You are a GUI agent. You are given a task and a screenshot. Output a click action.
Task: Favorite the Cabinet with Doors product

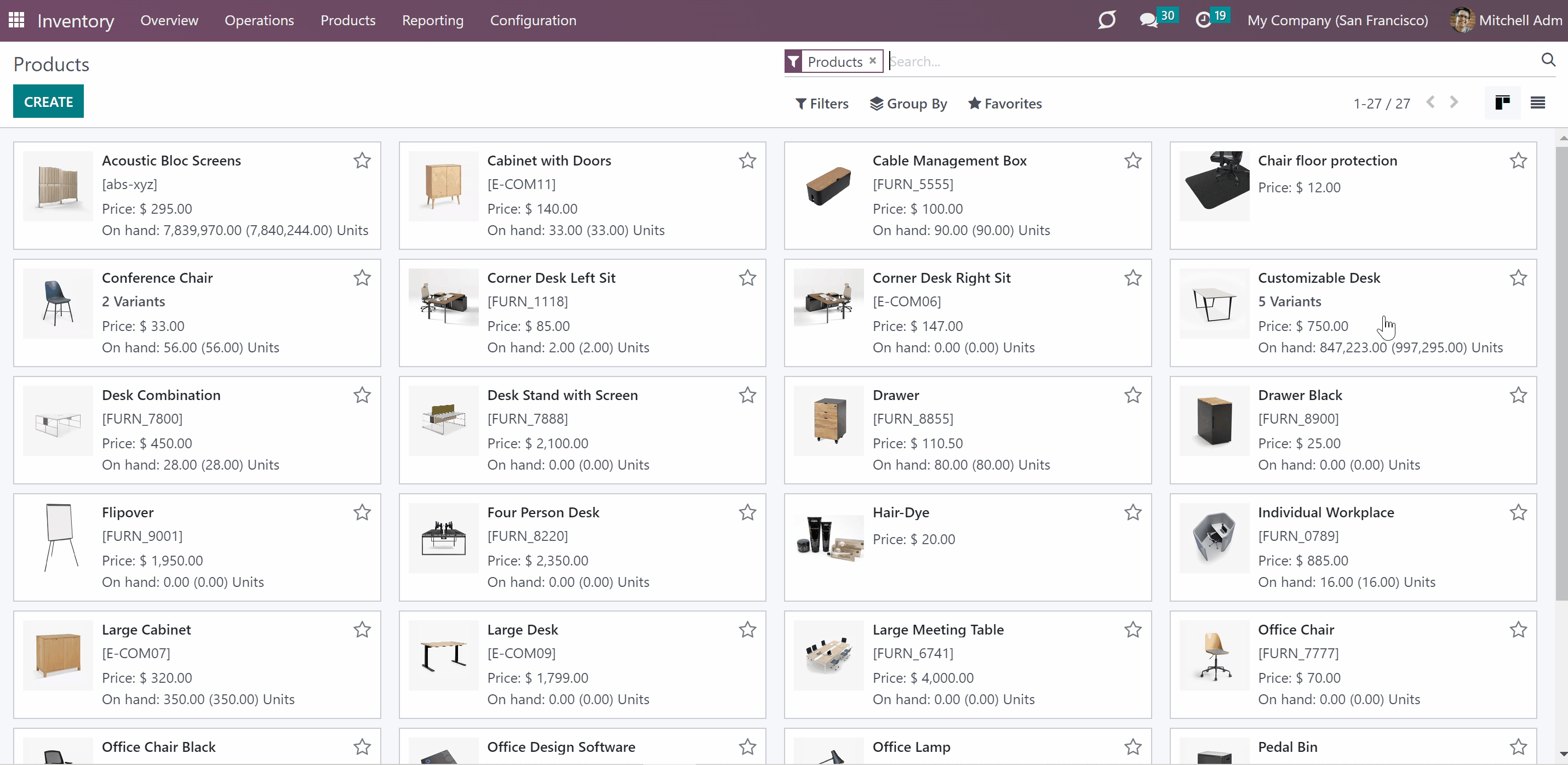[747, 161]
